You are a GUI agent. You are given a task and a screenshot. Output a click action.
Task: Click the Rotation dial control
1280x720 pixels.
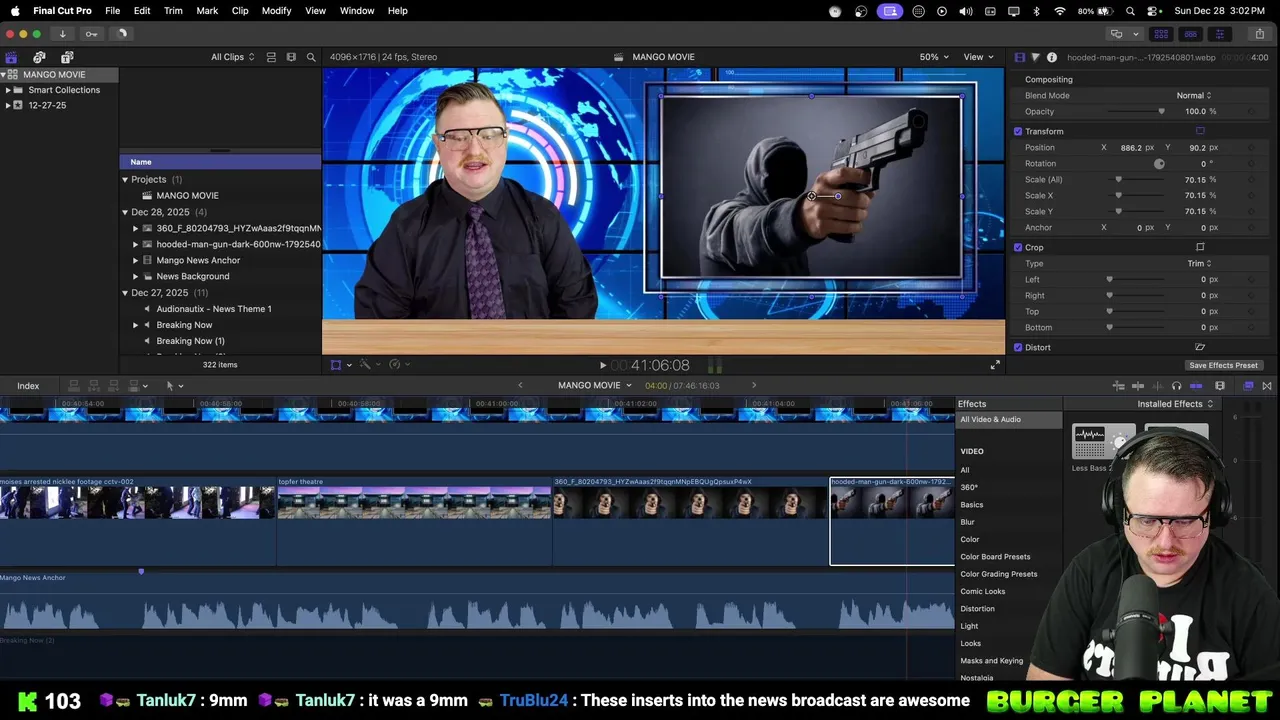point(1159,163)
